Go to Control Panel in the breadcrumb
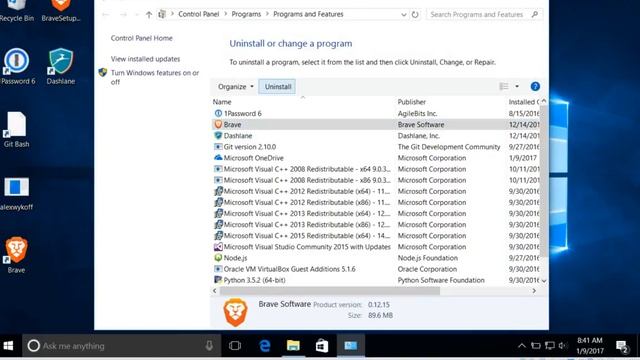This screenshot has height=360, width=640. pyautogui.click(x=199, y=14)
